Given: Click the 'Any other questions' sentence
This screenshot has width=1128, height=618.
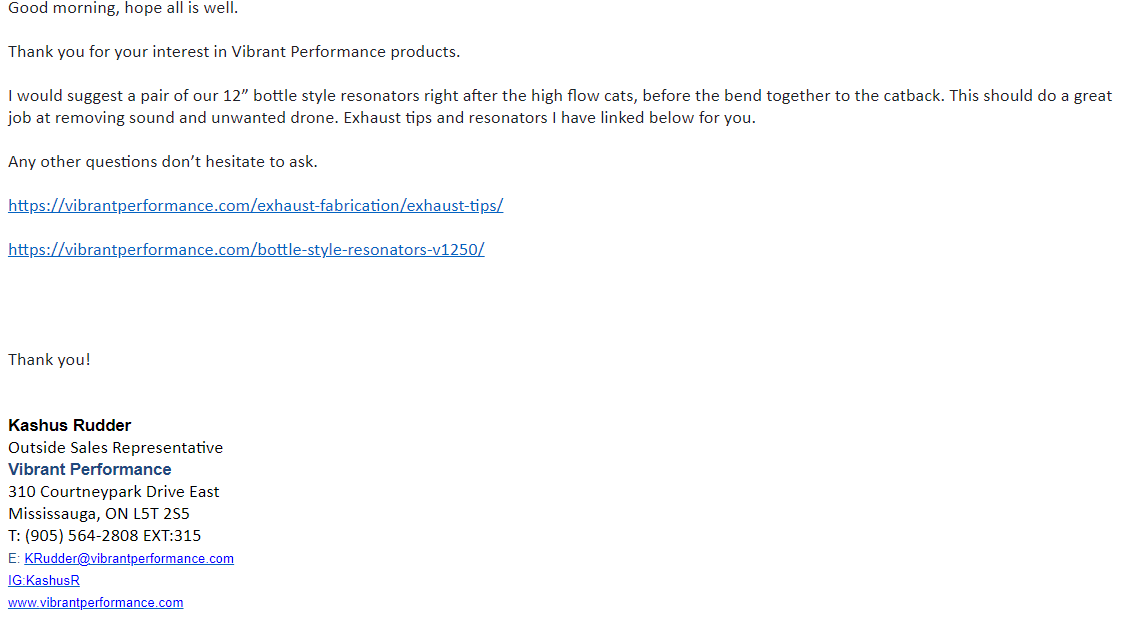Looking at the screenshot, I should (x=163, y=162).
